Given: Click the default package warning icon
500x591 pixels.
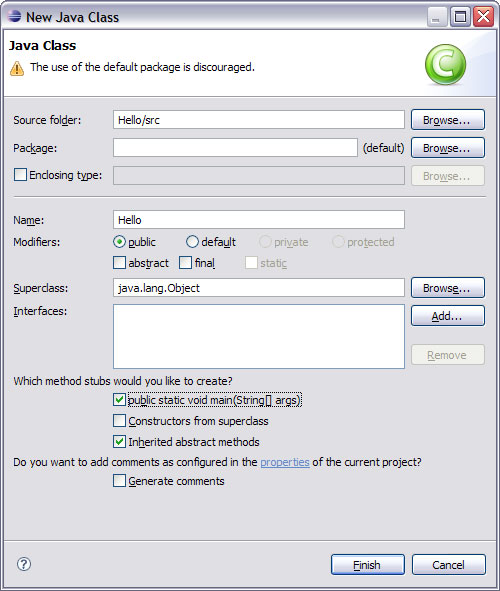Looking at the screenshot, I should [17, 68].
